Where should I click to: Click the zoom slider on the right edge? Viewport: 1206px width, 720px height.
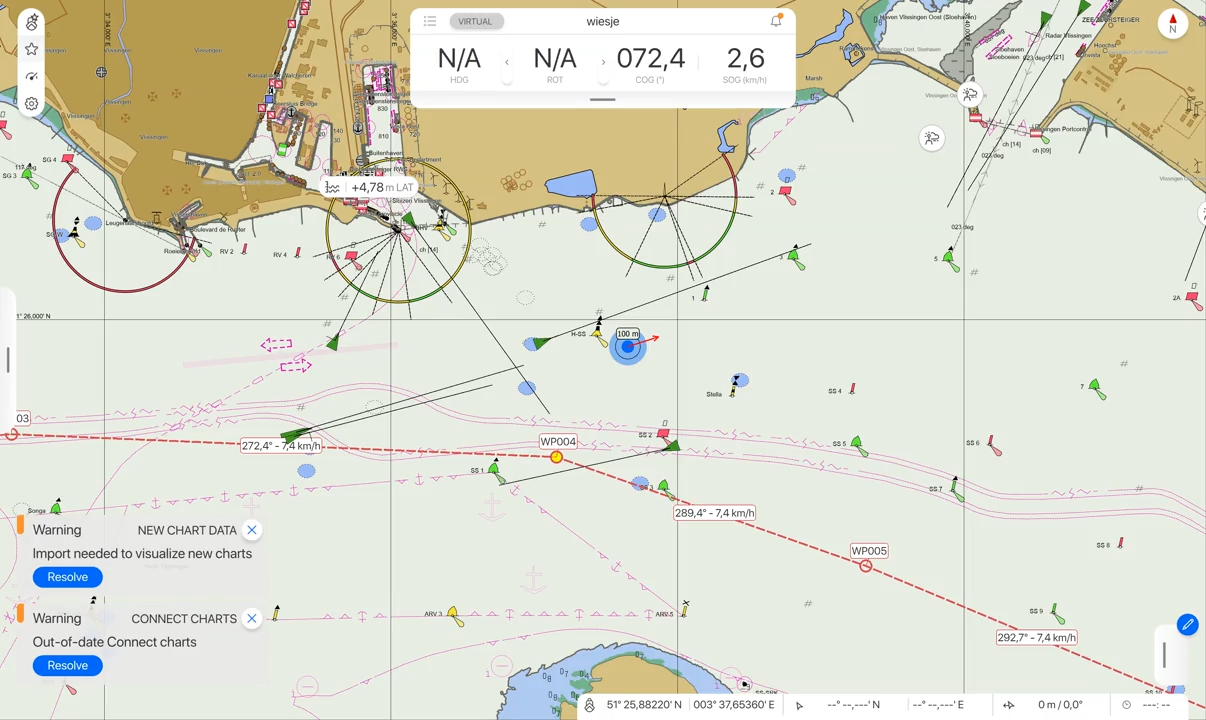(1164, 656)
